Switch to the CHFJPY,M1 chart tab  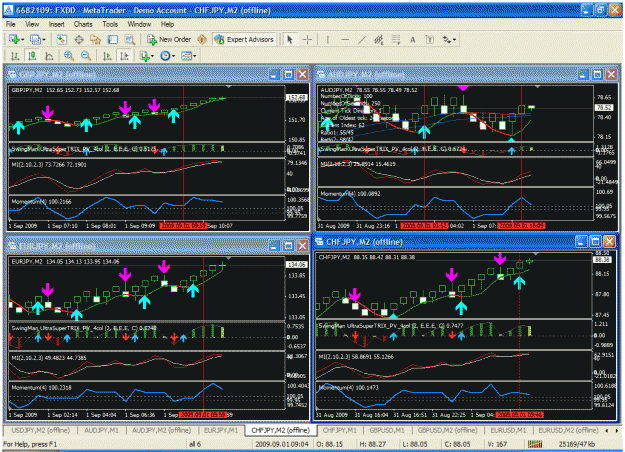point(340,430)
